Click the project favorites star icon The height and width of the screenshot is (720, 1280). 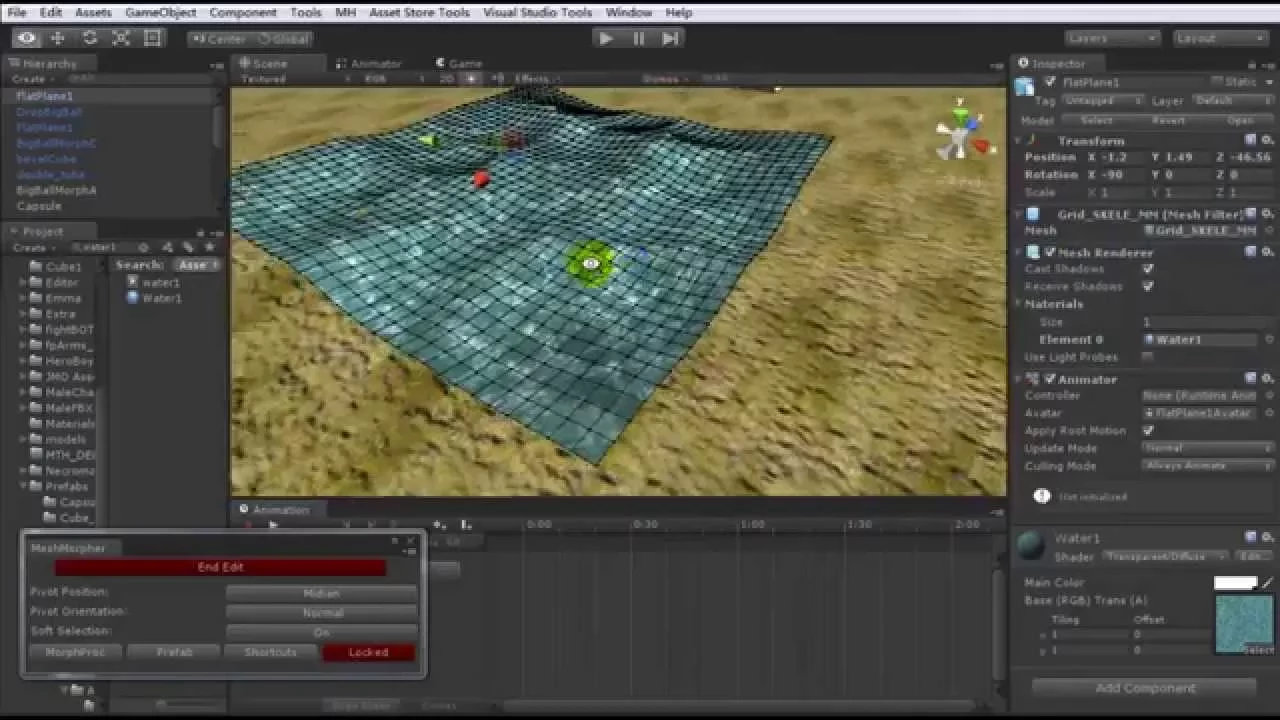pos(208,247)
